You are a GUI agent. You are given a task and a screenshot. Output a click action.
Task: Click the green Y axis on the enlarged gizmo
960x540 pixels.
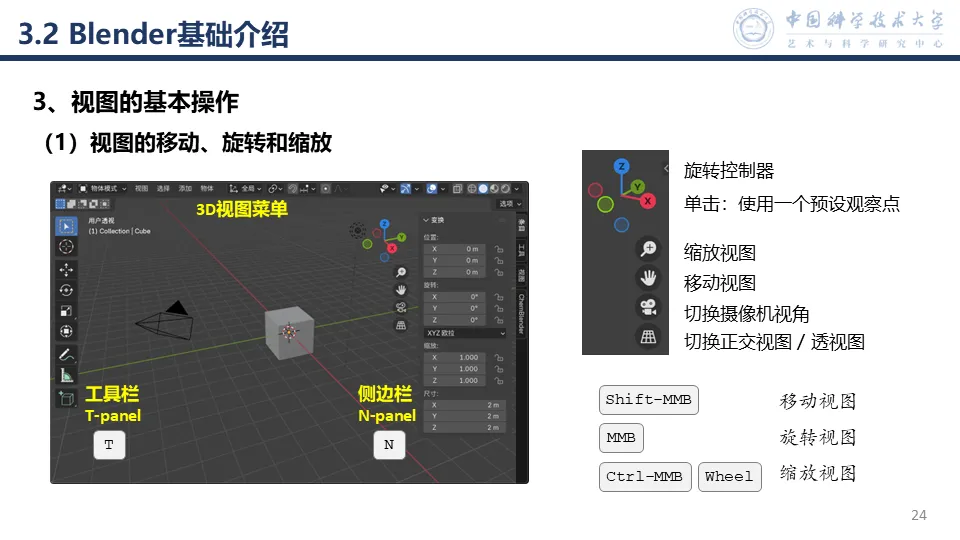tap(637, 187)
